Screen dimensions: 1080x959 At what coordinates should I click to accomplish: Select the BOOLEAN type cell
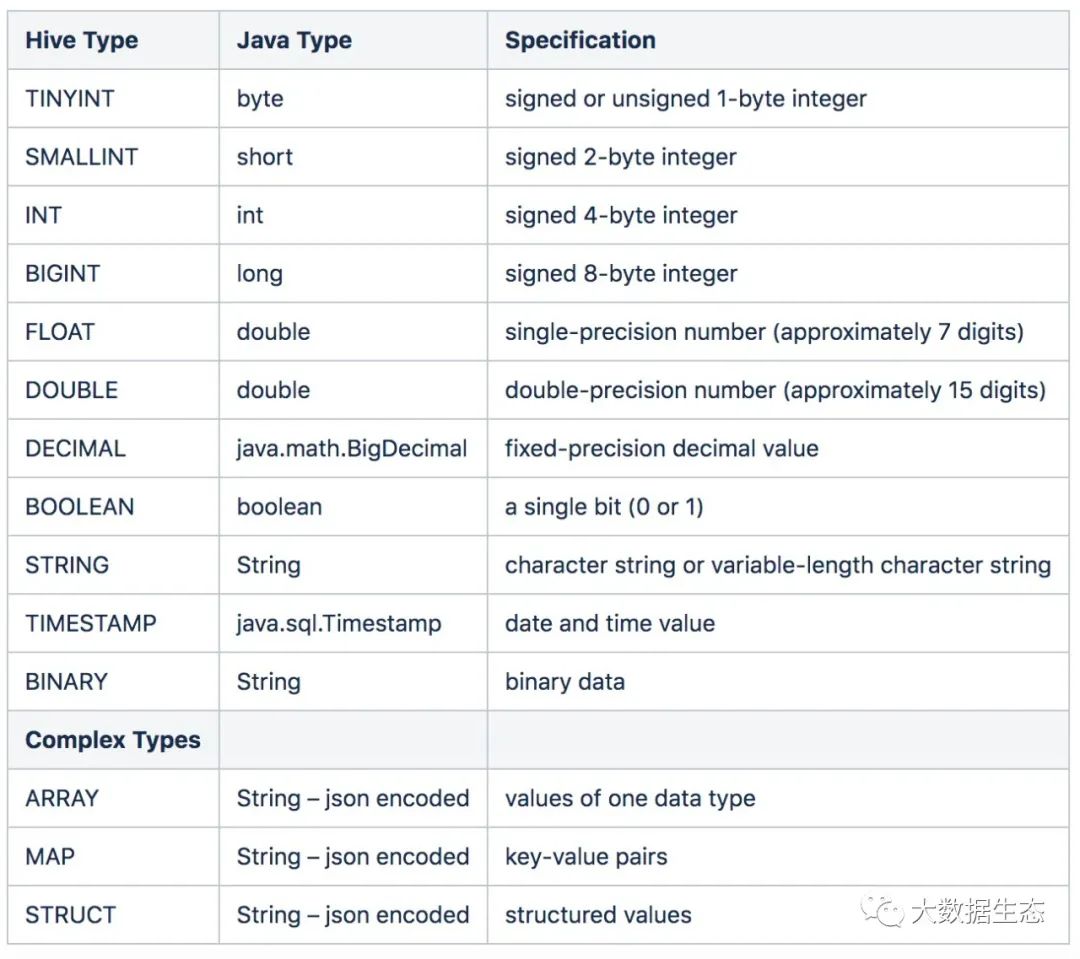pyautogui.click(x=79, y=507)
